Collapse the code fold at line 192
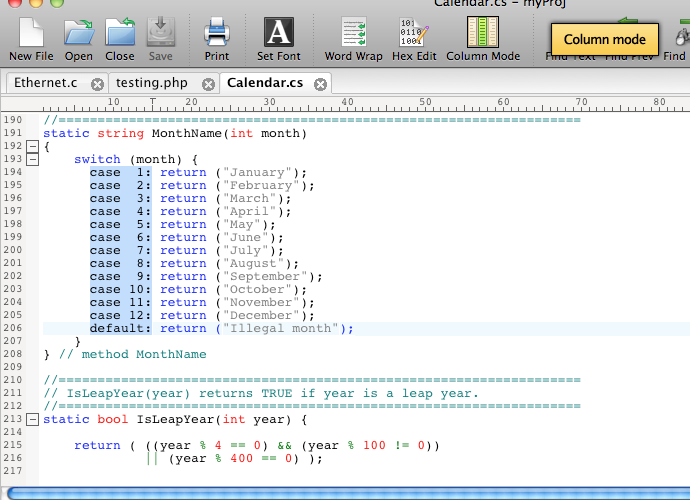This screenshot has height=500, width=690. point(33,146)
